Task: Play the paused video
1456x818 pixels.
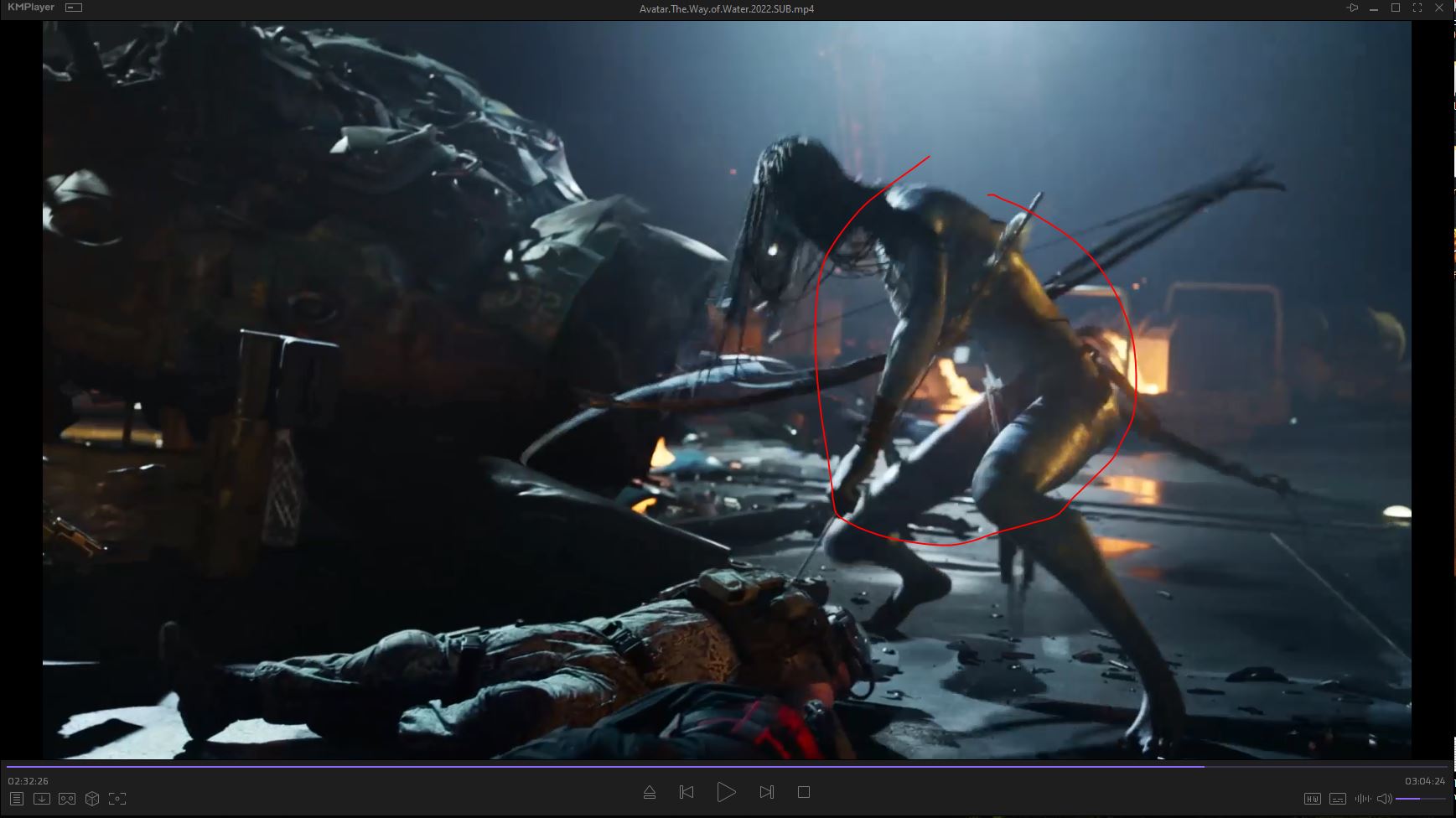Action: 726,792
